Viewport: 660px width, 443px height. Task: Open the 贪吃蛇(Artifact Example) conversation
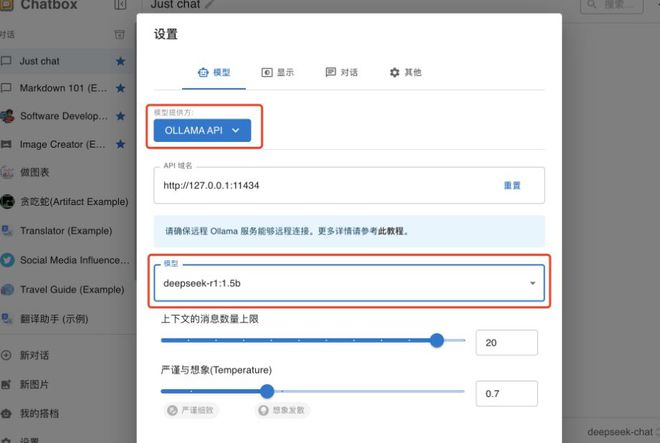click(x=67, y=202)
